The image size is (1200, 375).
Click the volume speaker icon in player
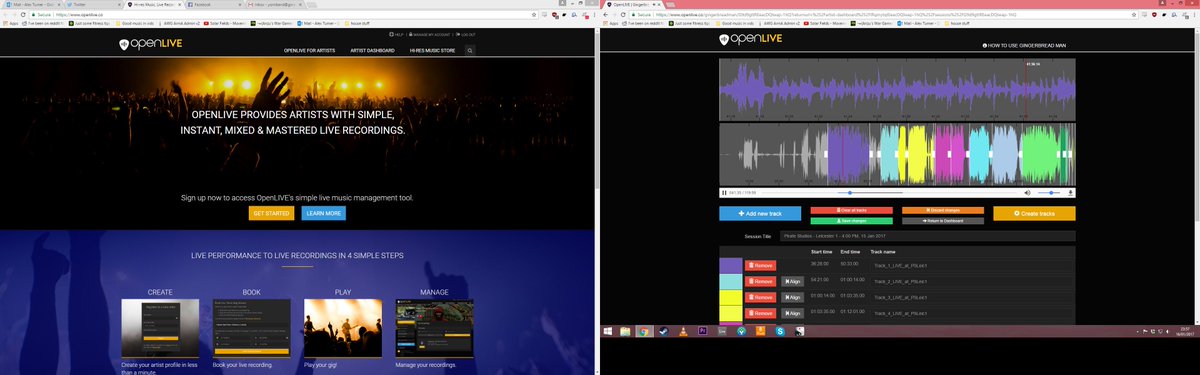coord(1027,192)
